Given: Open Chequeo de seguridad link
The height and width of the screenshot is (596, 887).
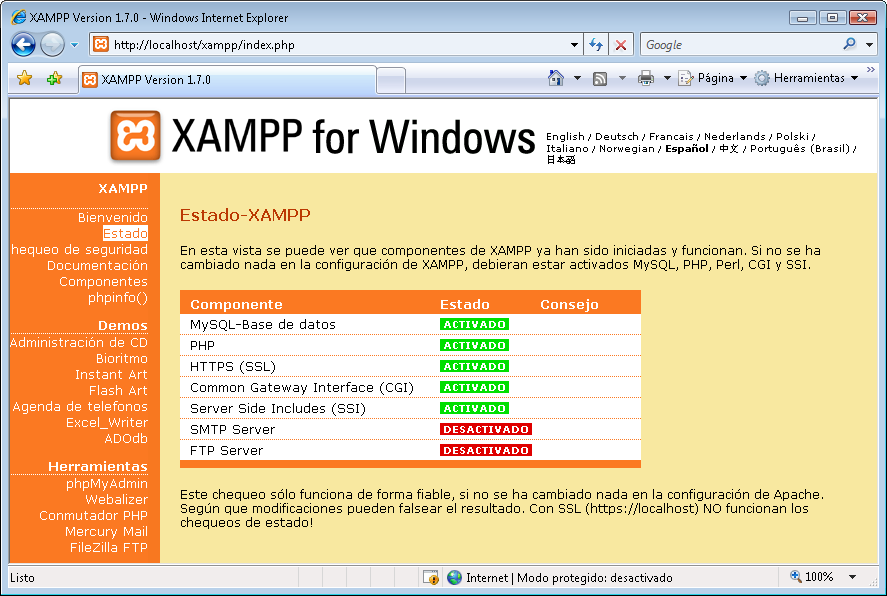Looking at the screenshot, I should pos(79,249).
